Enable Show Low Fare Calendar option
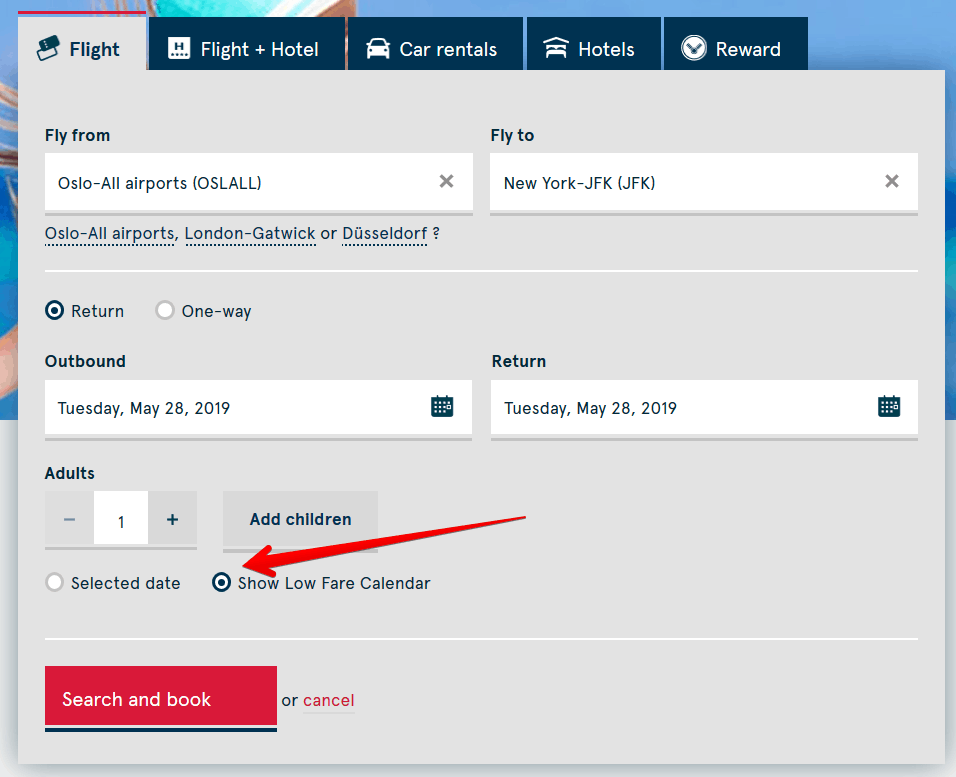956x777 pixels. [x=221, y=582]
